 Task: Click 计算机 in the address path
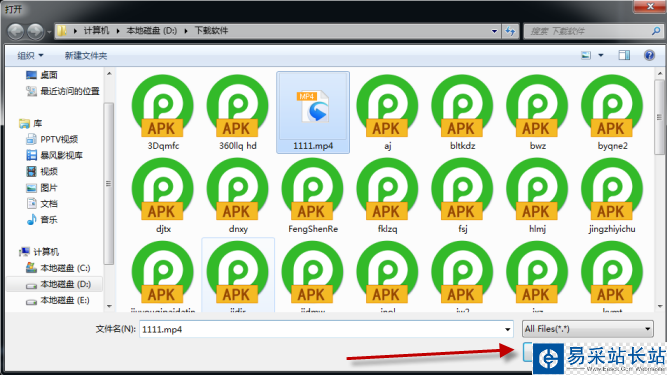click(x=96, y=31)
